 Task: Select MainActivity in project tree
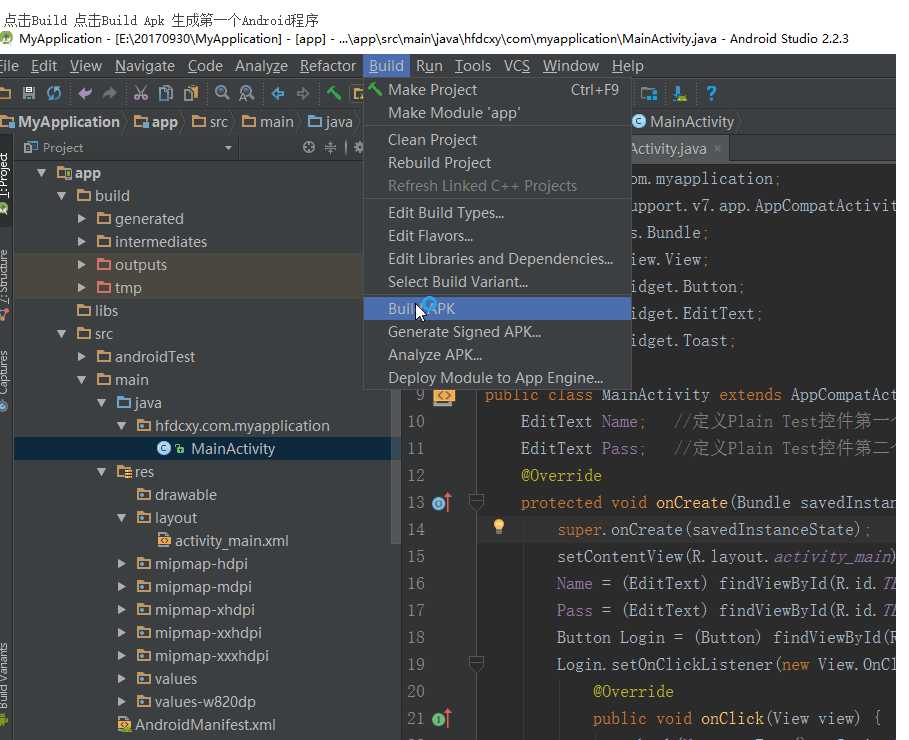coord(232,449)
